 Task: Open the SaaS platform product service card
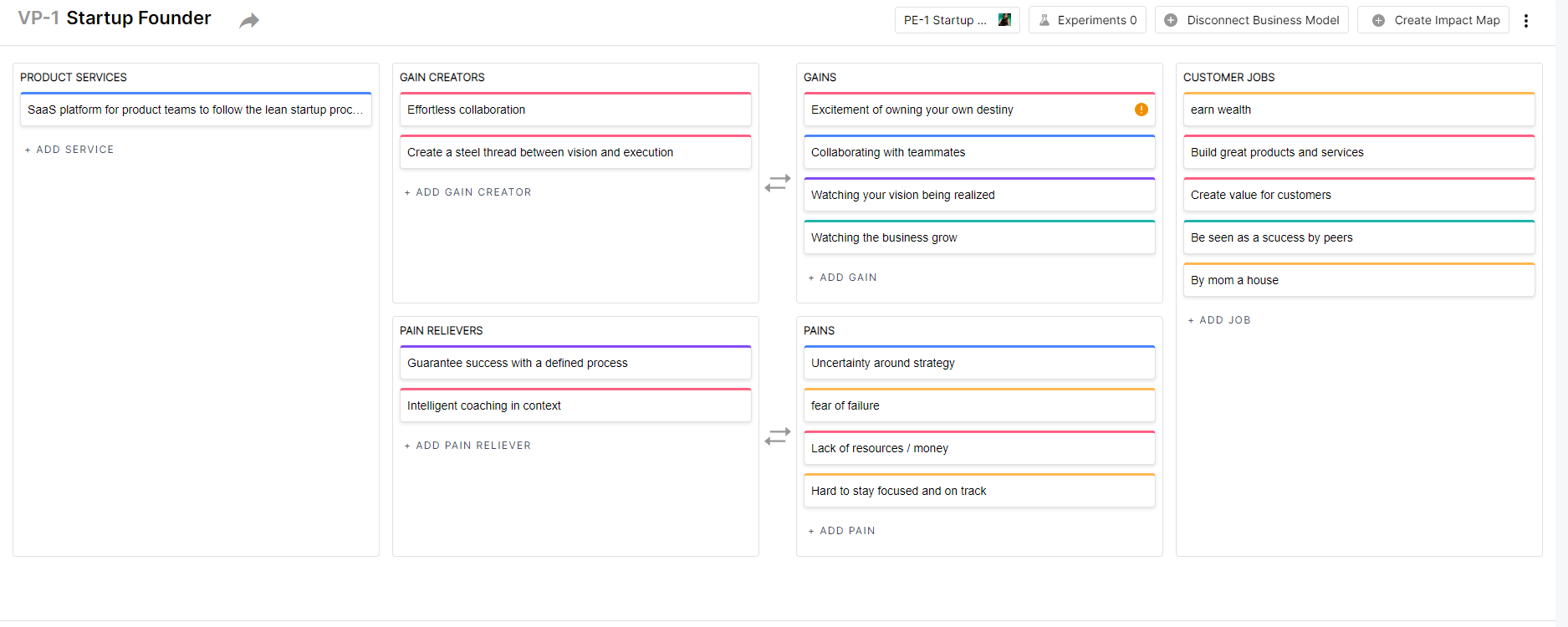click(x=196, y=110)
